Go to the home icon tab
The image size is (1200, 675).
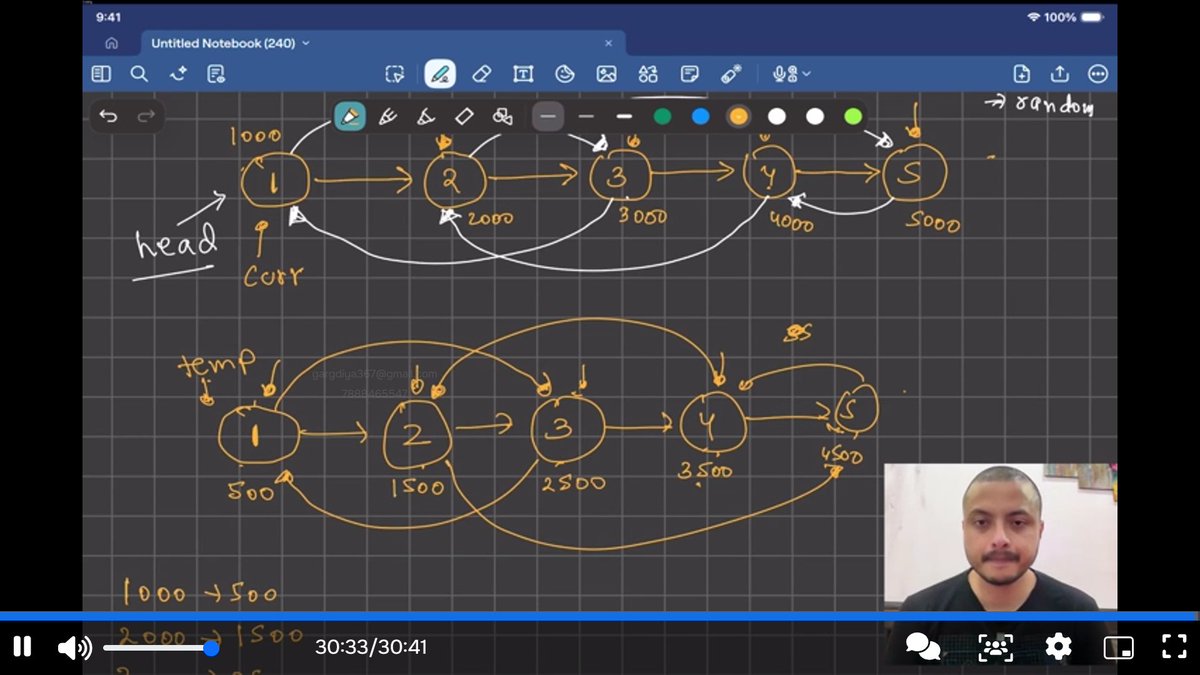point(111,43)
